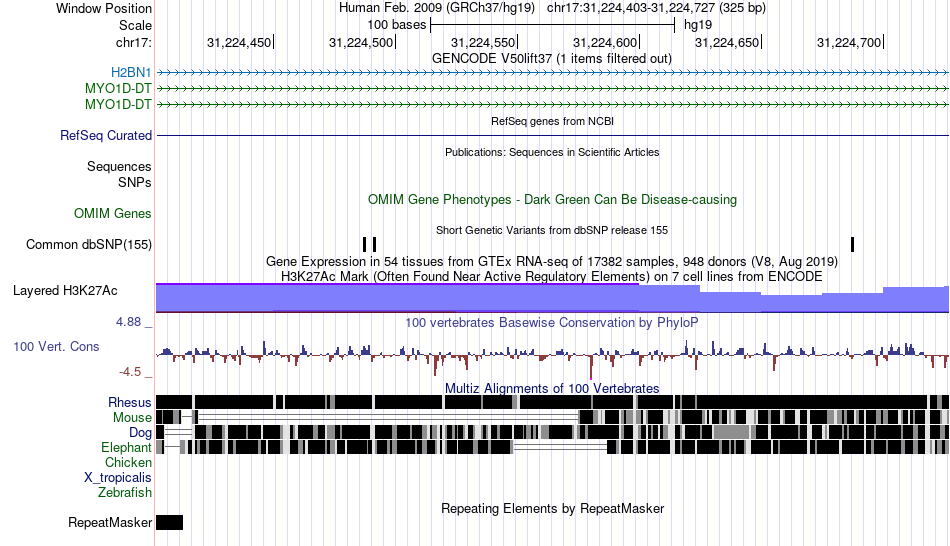Select the X_tropicalis alignment row label
The image size is (950, 546).
click(x=118, y=478)
